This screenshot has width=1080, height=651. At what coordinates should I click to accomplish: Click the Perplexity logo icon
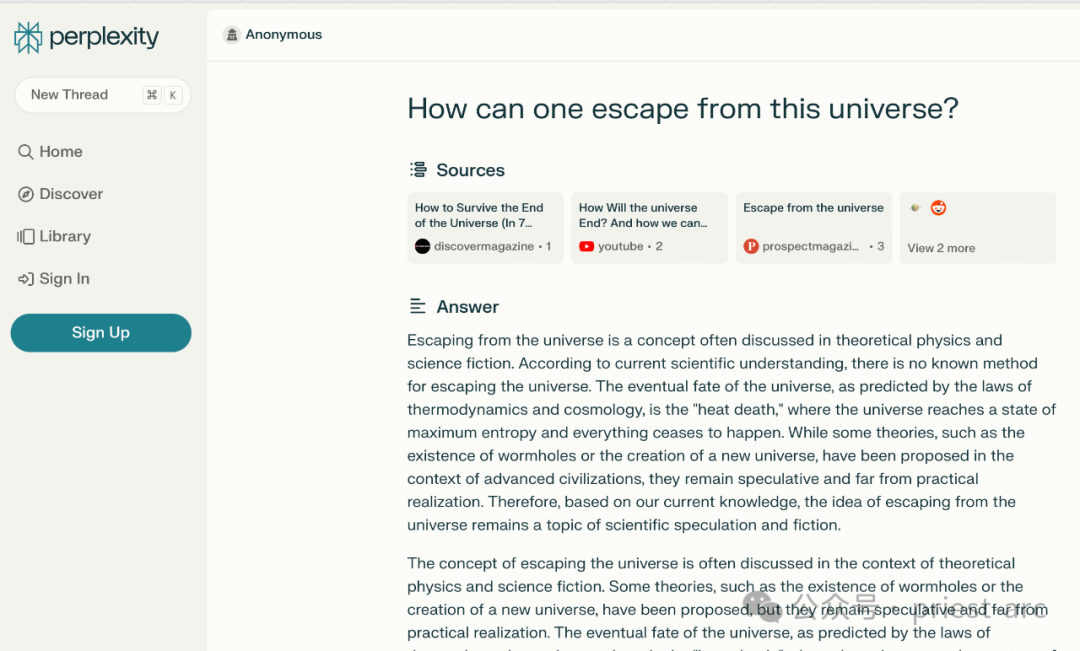[28, 38]
